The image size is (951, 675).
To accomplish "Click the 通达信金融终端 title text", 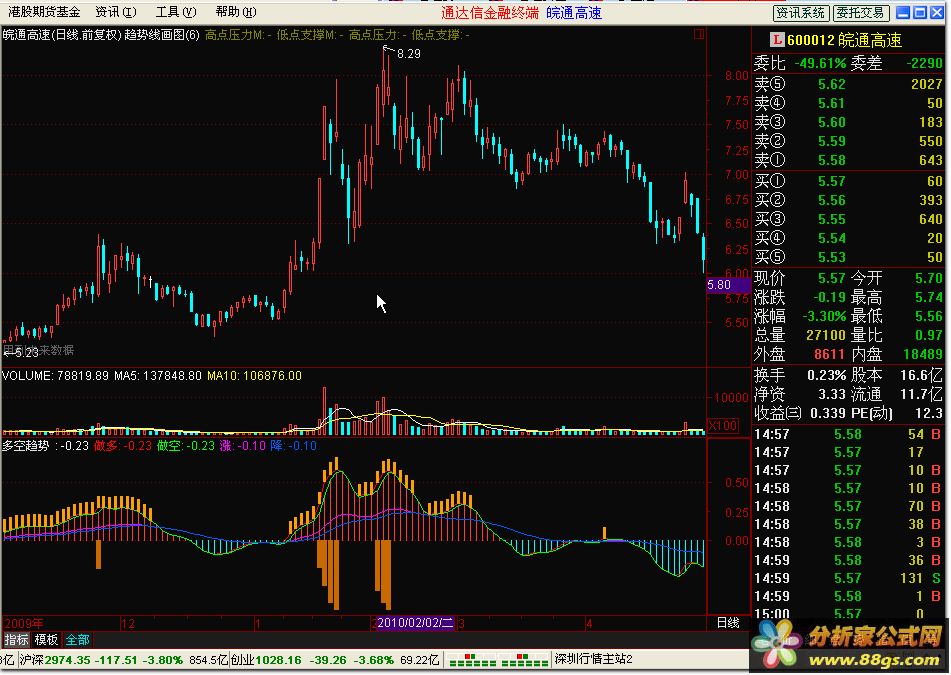I will point(489,13).
